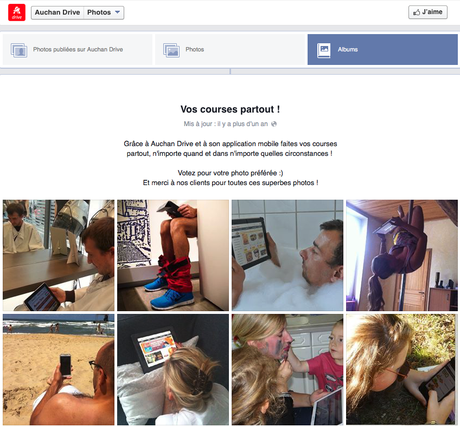Switch to the Photos tab

pos(230,50)
